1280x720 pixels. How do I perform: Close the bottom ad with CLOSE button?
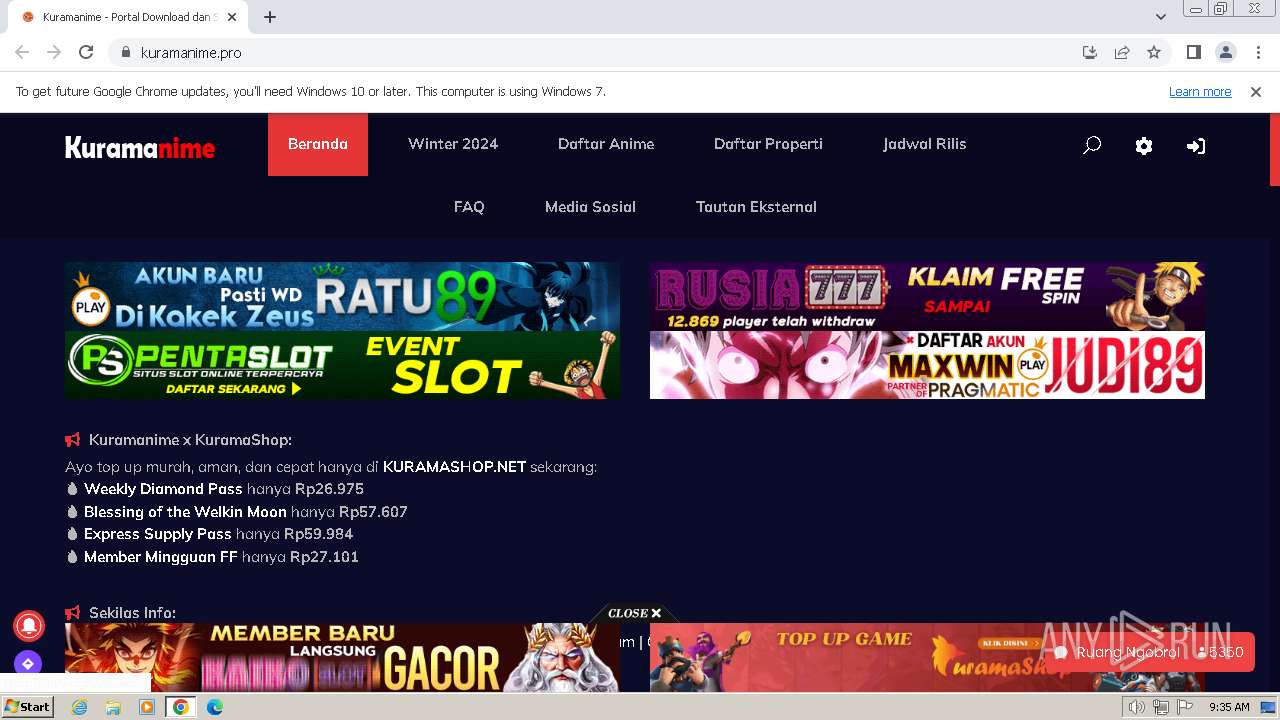[x=635, y=613]
